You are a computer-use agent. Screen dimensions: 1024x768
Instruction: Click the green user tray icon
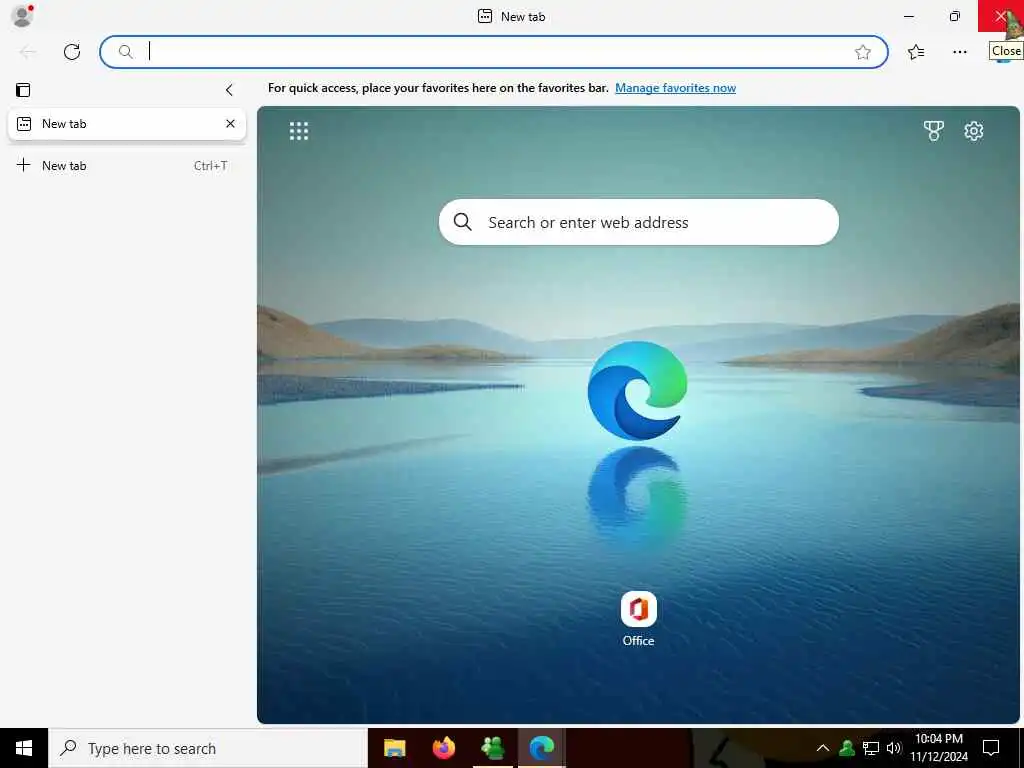[x=847, y=748]
